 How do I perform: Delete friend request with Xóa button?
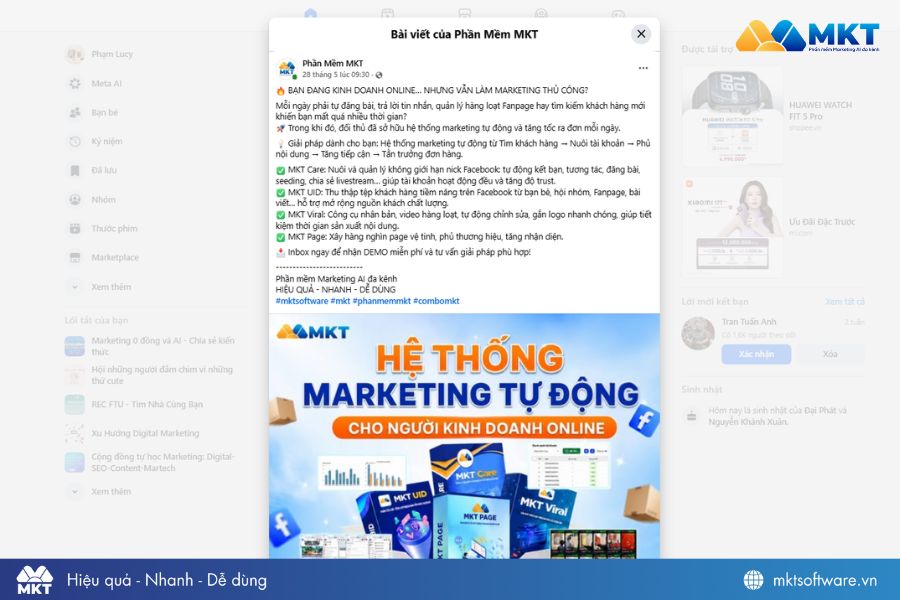coord(830,354)
